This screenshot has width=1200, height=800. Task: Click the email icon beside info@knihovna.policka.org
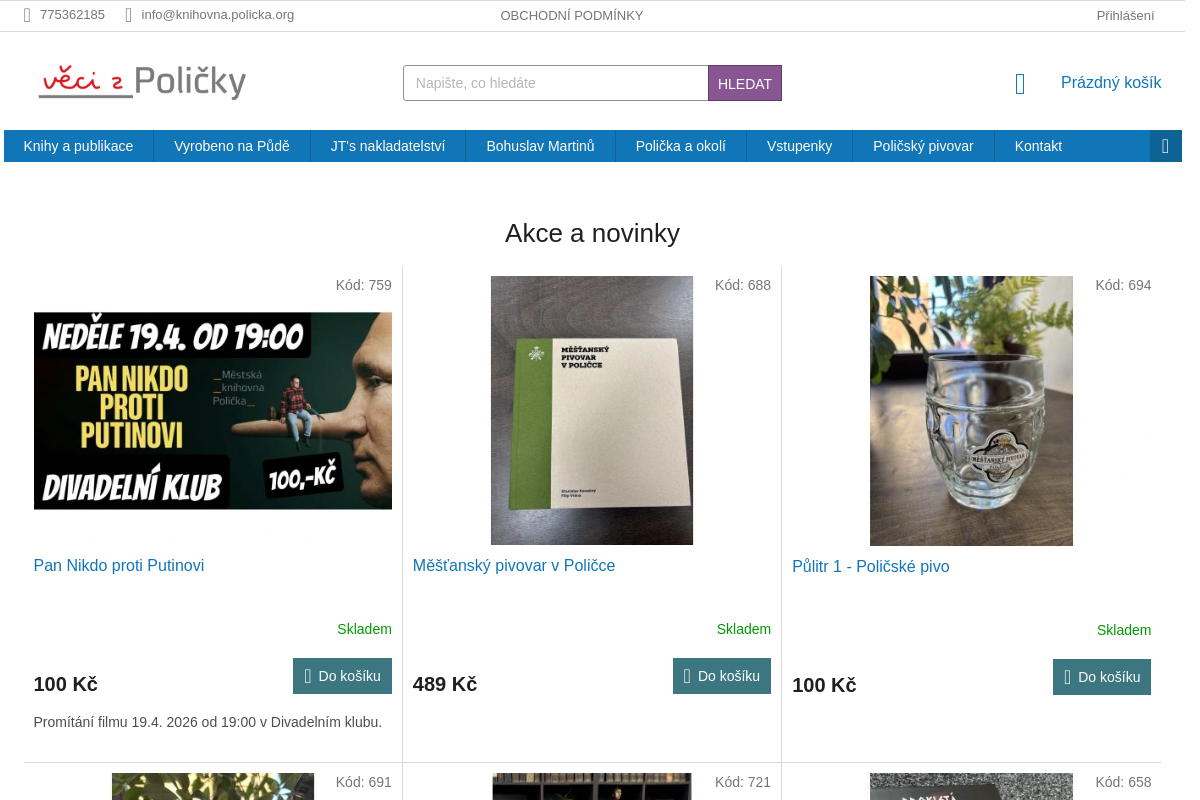click(129, 15)
